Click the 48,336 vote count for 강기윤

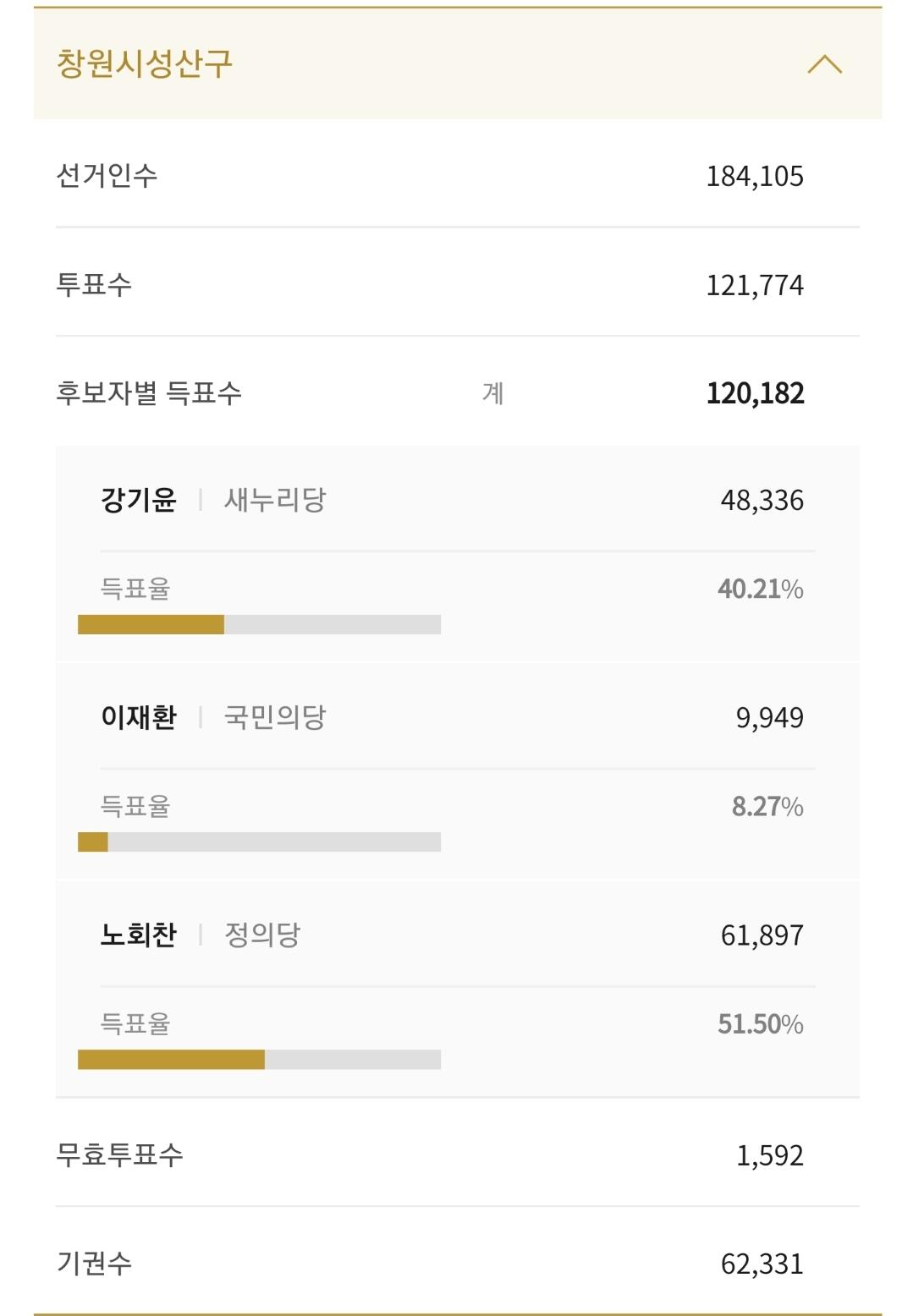coord(762,501)
